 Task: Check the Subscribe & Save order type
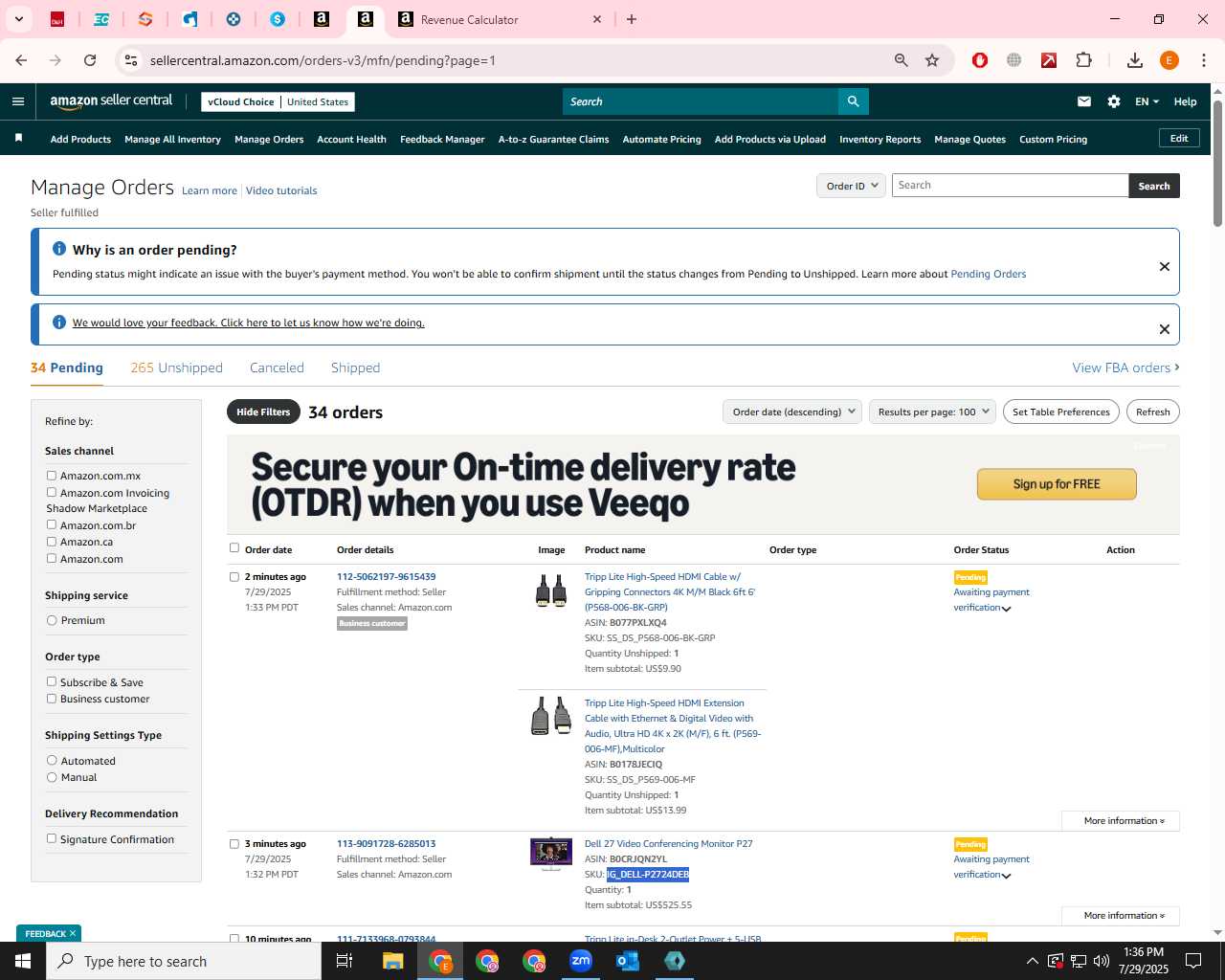52,681
